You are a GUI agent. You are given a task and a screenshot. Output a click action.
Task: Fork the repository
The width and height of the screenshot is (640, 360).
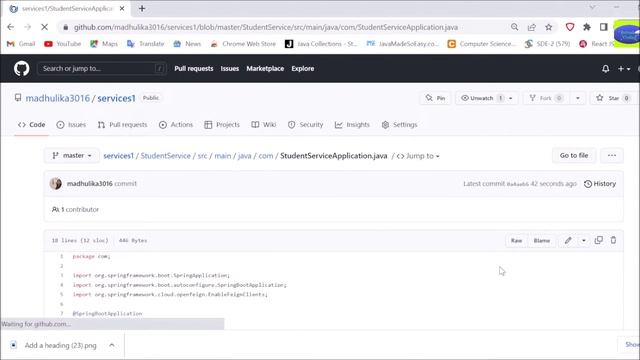click(546, 98)
